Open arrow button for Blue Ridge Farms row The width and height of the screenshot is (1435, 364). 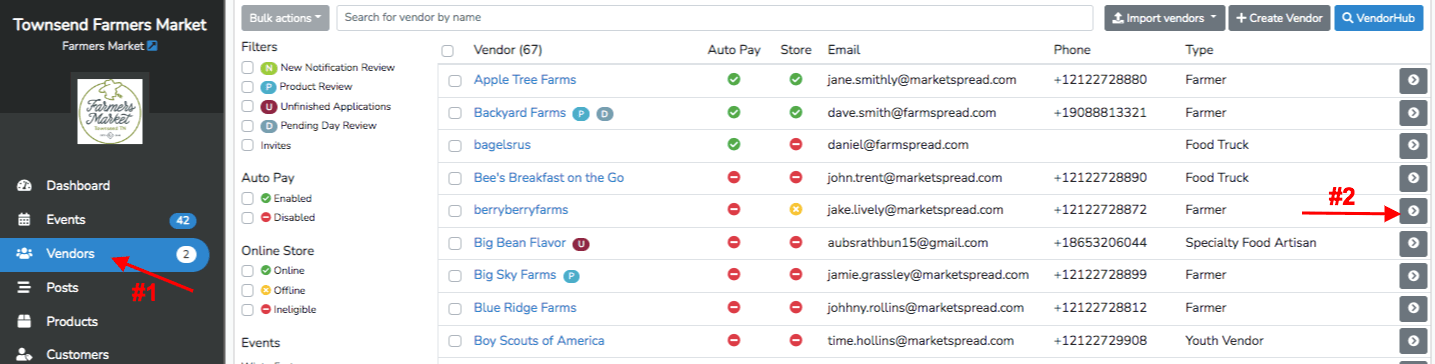pyautogui.click(x=1412, y=308)
